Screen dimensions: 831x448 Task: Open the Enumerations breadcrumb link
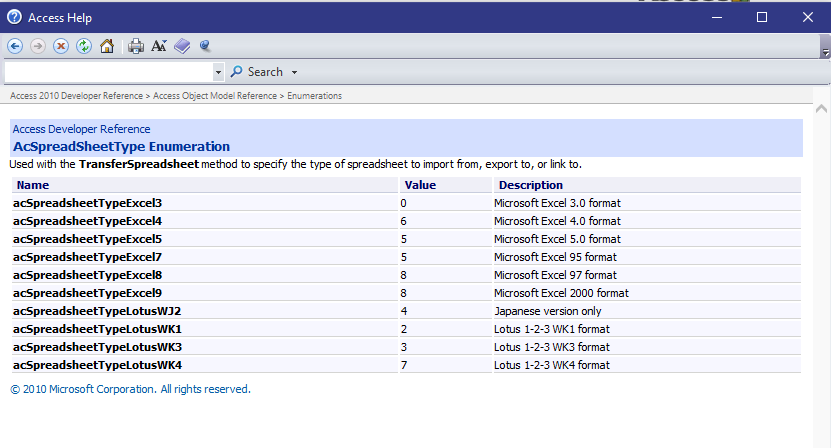click(315, 96)
